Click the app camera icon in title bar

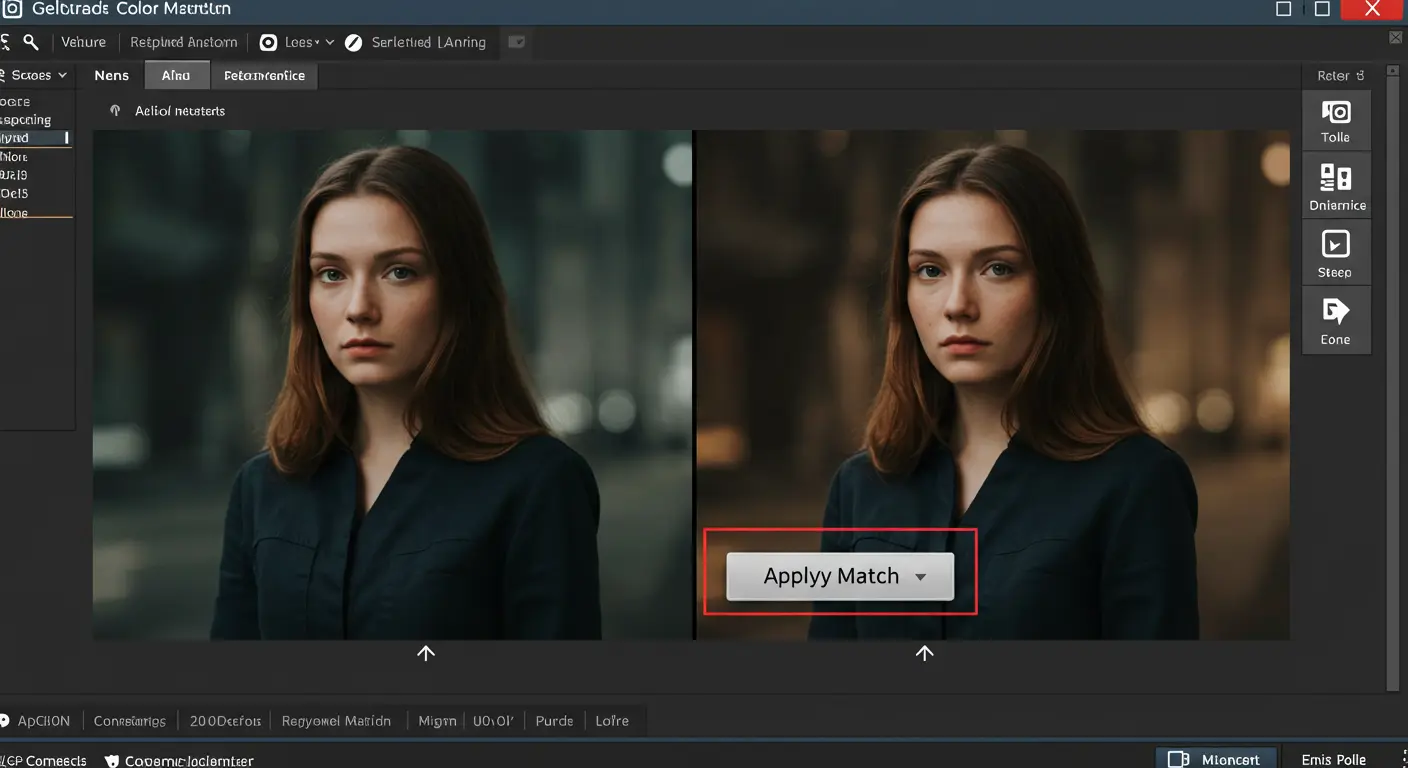[x=11, y=9]
